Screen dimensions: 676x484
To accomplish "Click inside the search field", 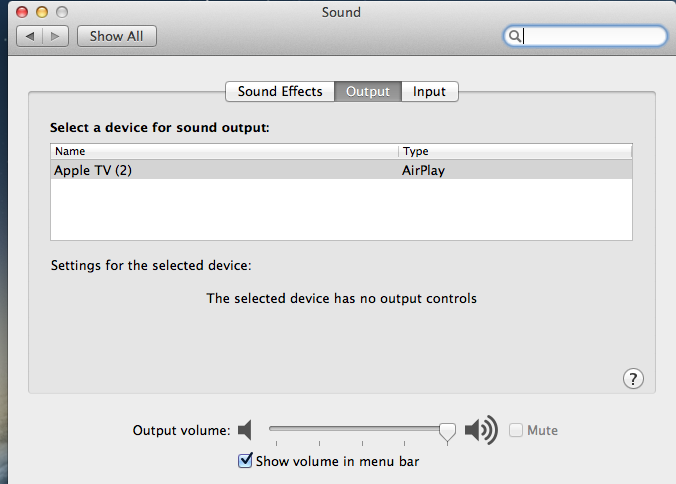I will (590, 36).
